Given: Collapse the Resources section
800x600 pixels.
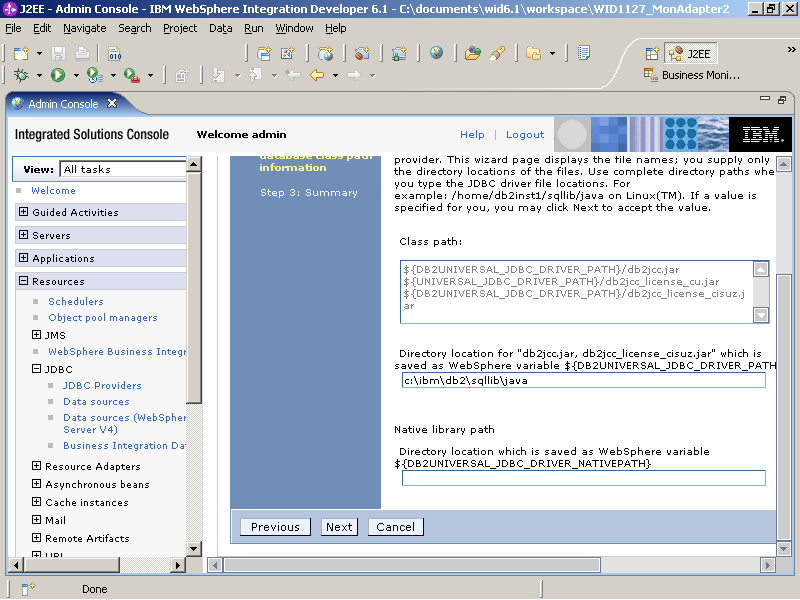Looking at the screenshot, I should point(23,280).
